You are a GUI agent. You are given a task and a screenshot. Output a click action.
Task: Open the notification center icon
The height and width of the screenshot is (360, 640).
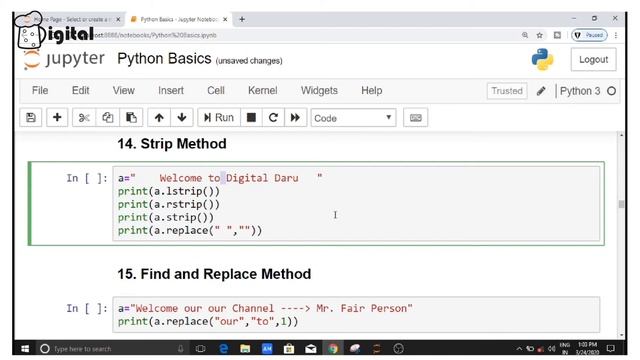pos(611,349)
